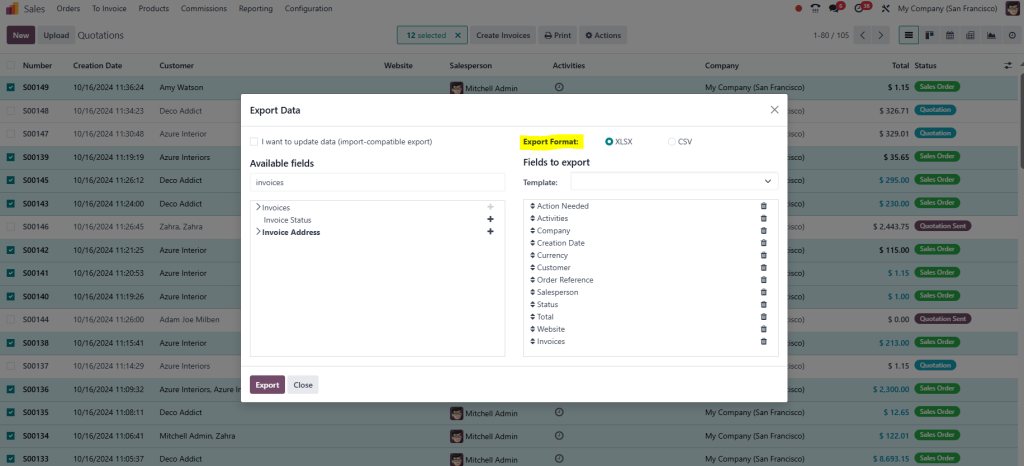This screenshot has width=1024, height=466.
Task: Check row S00148 checkbox
Action: pyautogui.click(x=10, y=111)
